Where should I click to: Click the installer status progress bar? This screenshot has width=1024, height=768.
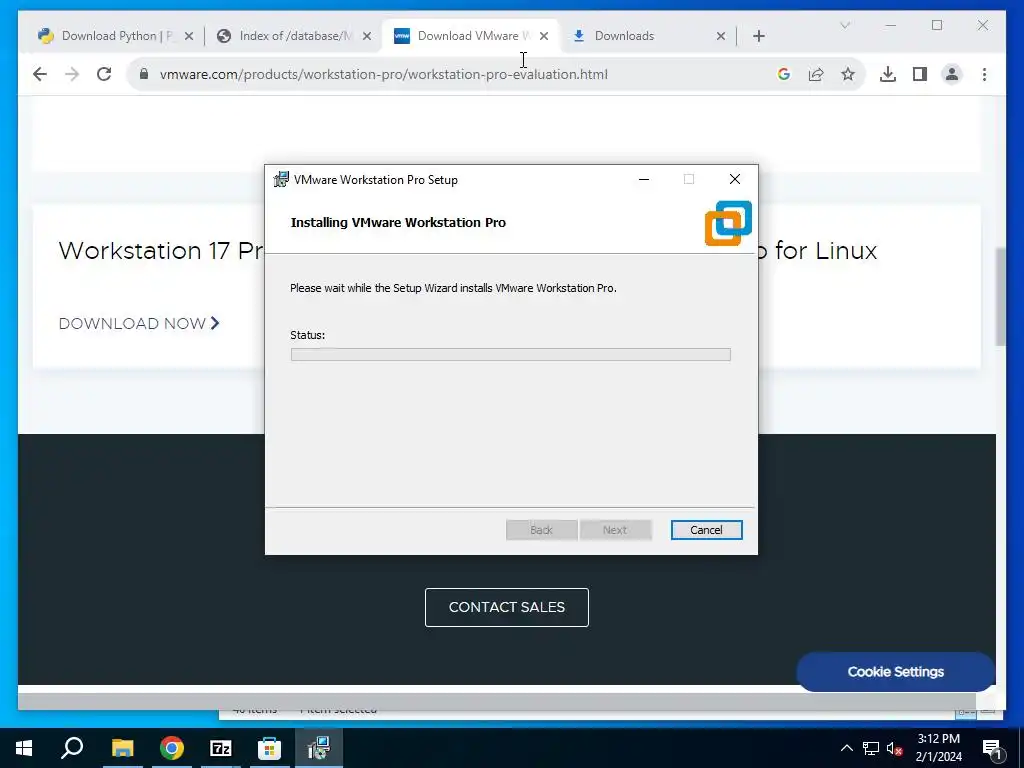[511, 355]
